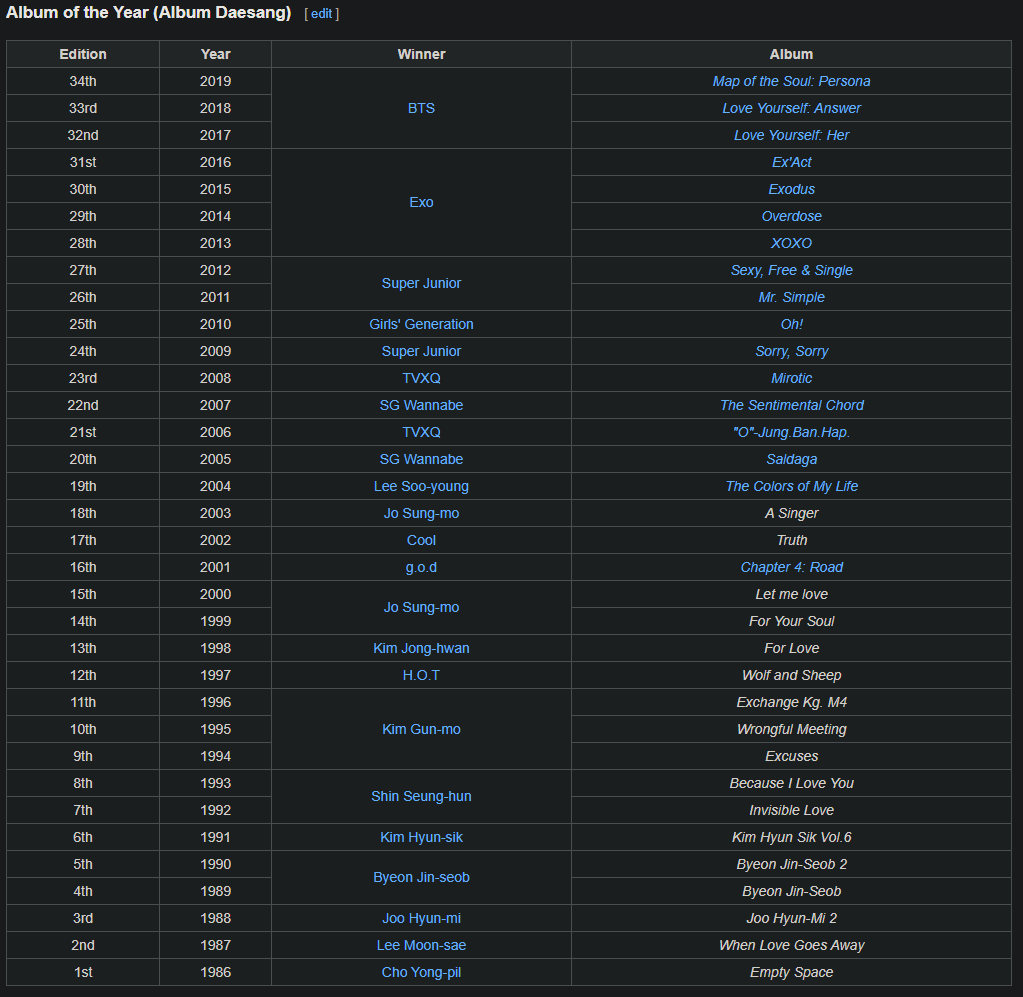This screenshot has height=997, width=1023.
Task: Open the Lee Moon-sae link
Action: pyautogui.click(x=421, y=945)
